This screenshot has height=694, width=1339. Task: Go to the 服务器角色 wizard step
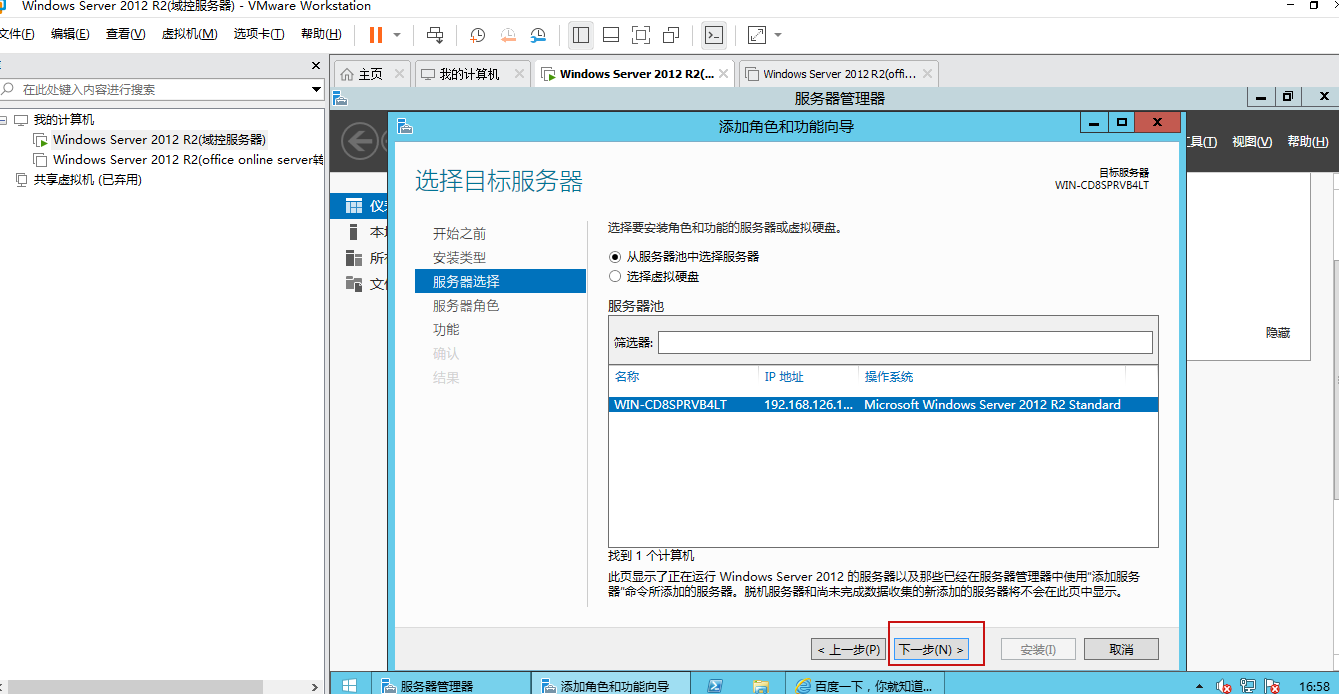[466, 306]
